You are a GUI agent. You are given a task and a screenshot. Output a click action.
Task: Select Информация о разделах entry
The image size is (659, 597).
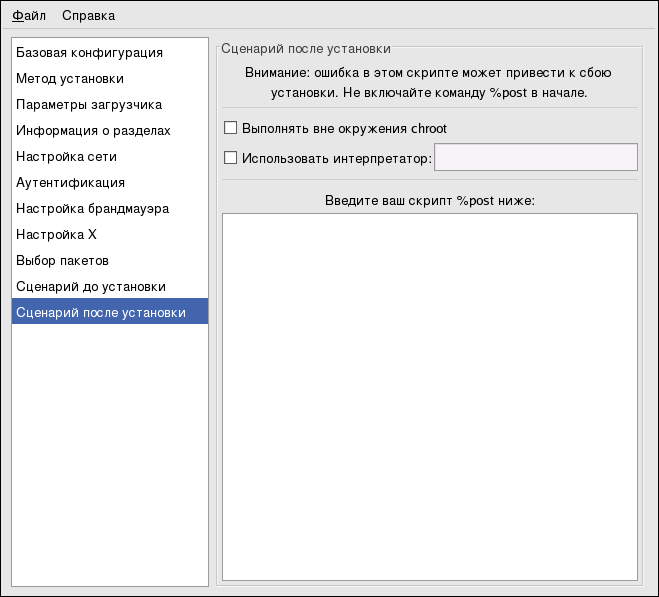tap(93, 130)
